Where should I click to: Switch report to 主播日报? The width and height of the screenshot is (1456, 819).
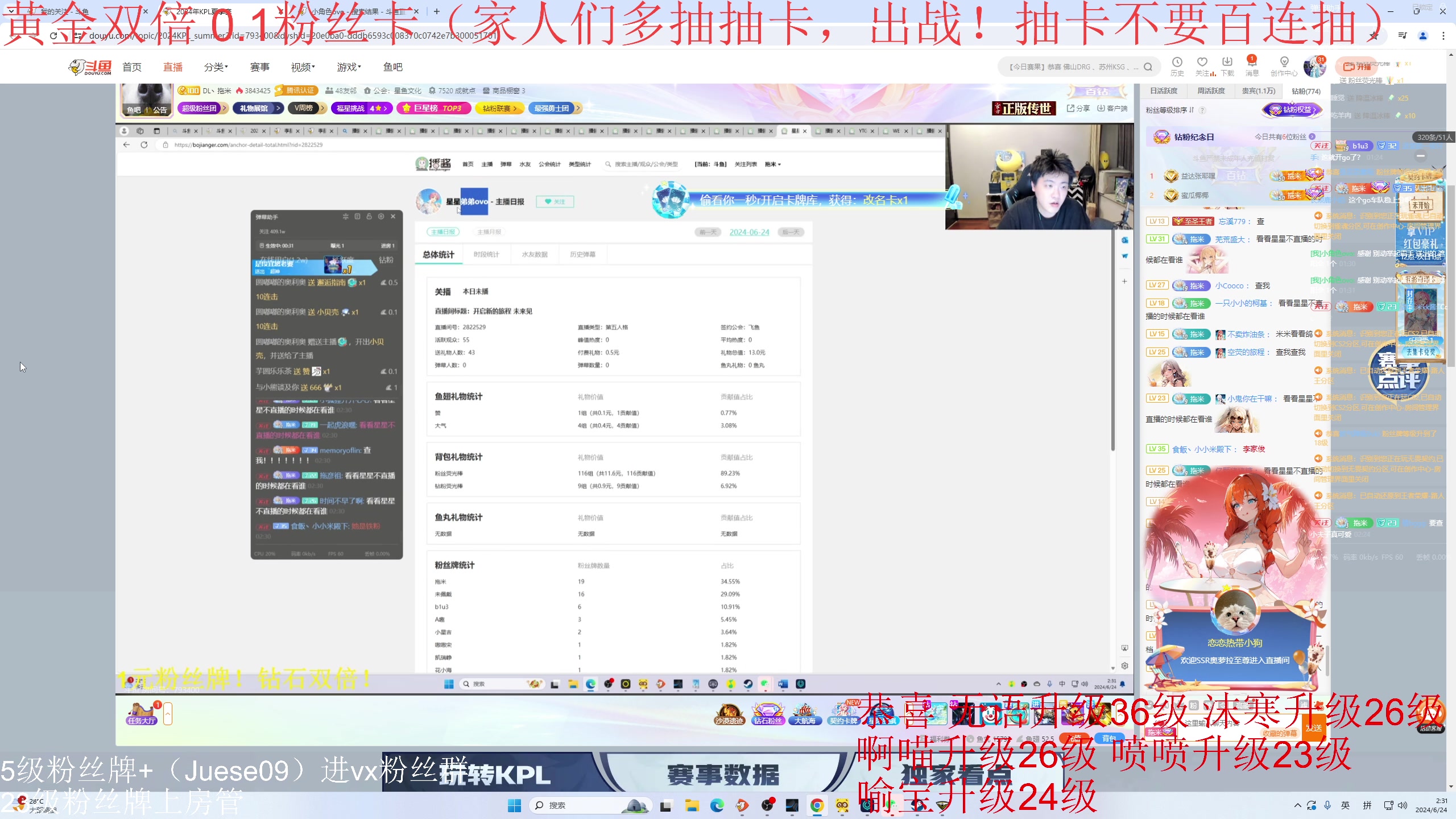click(x=442, y=232)
